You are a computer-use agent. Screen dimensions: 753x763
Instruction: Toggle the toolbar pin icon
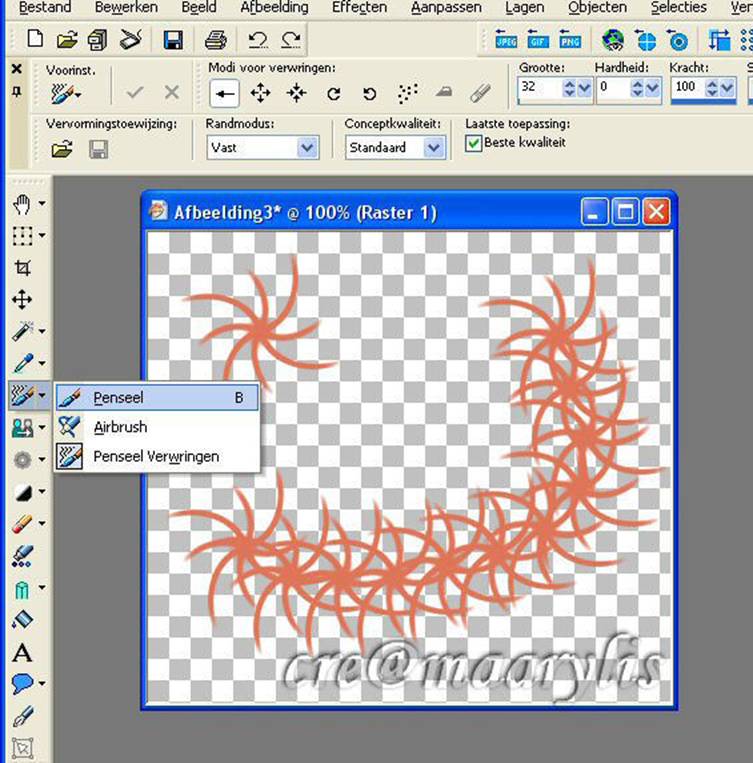[17, 91]
